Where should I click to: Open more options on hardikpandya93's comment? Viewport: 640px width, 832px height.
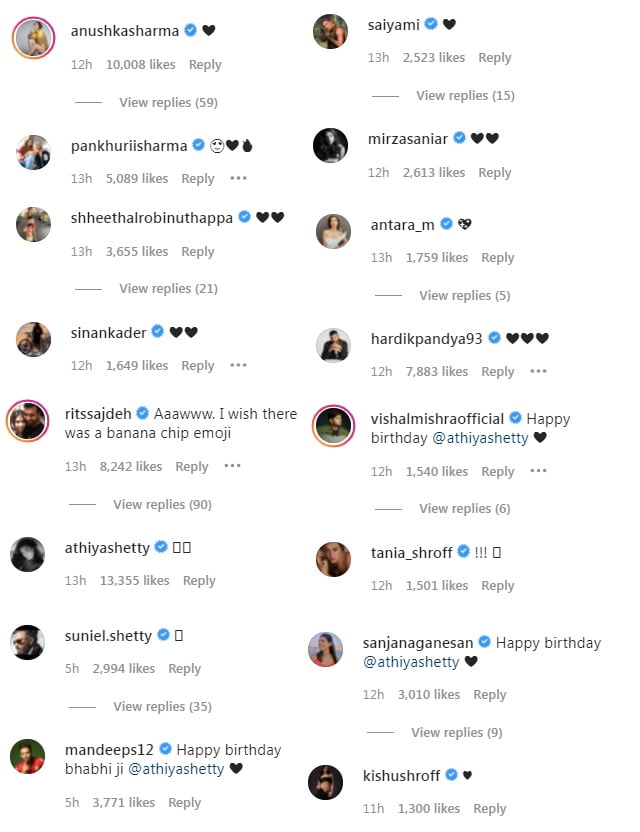coord(538,371)
